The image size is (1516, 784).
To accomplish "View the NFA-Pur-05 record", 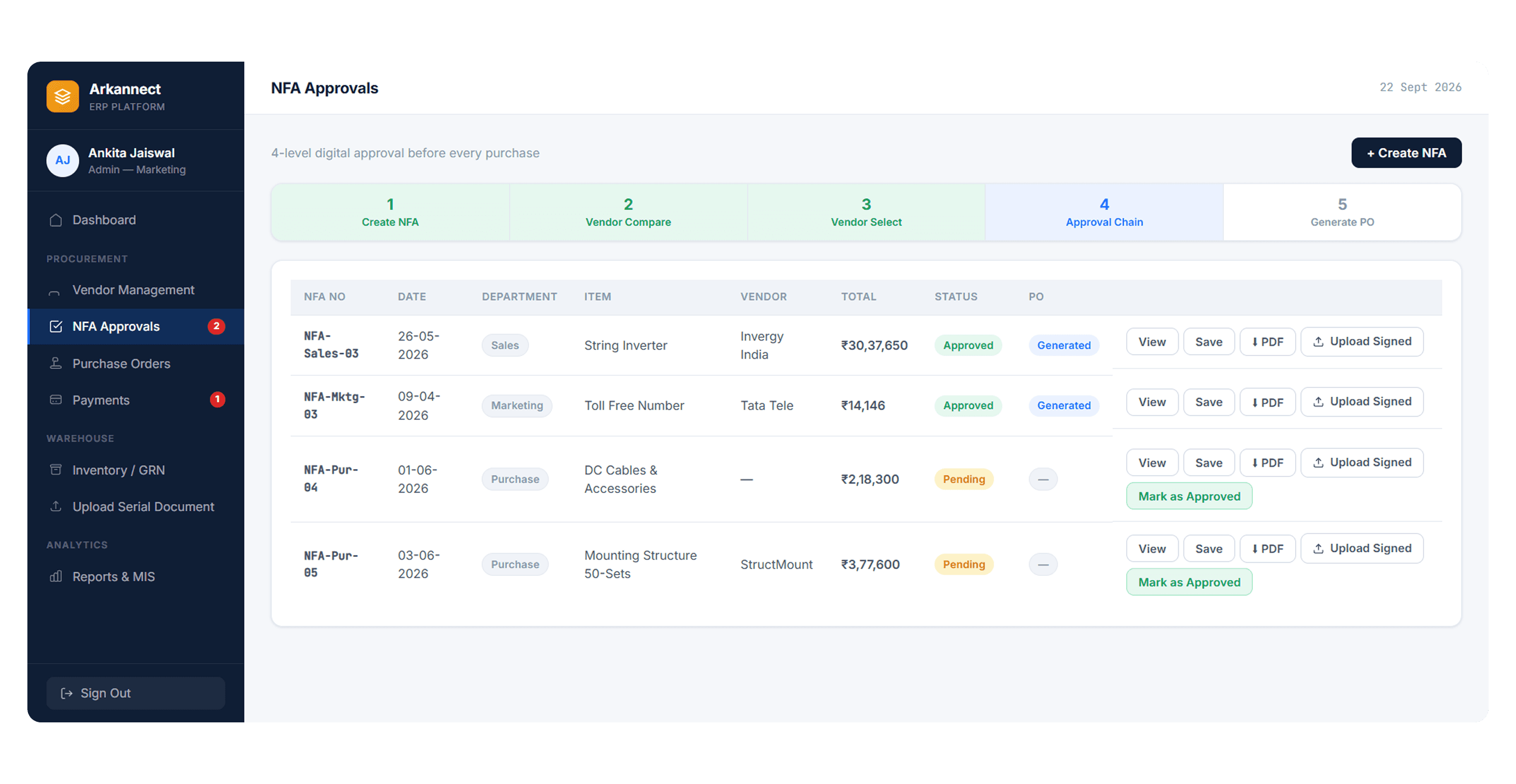I will click(1152, 549).
